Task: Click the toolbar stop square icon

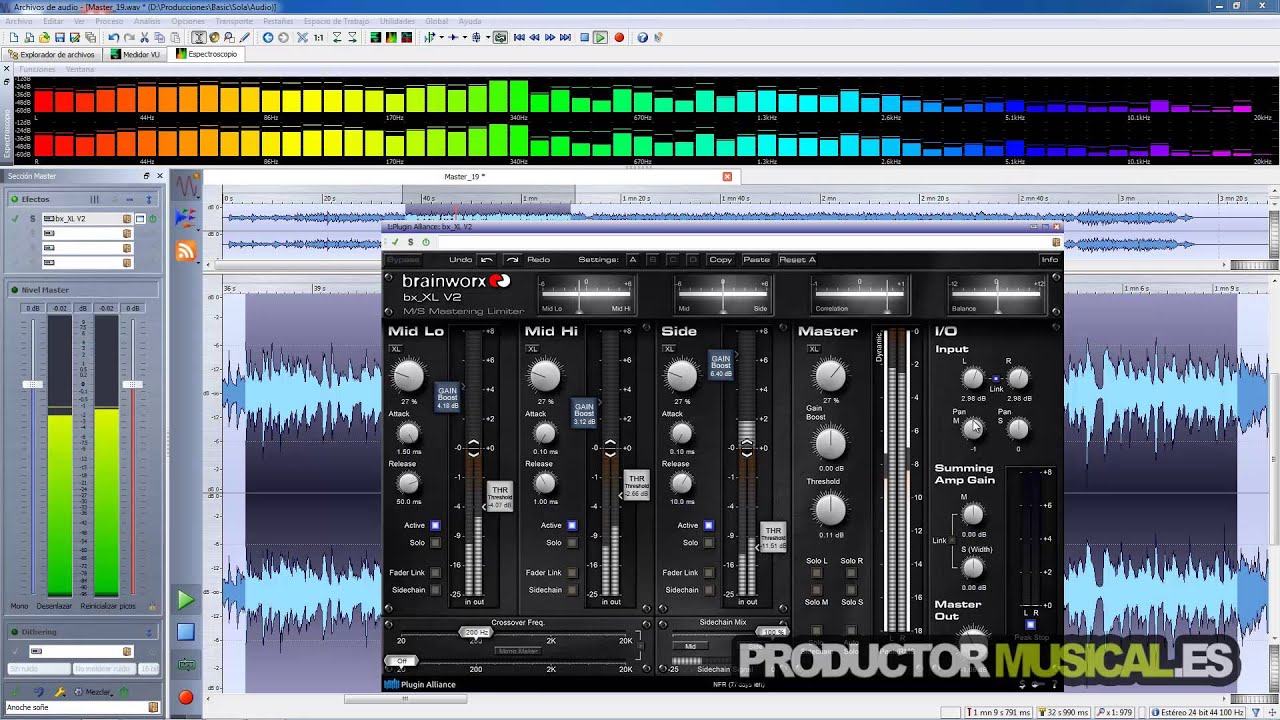Action: click(x=584, y=37)
